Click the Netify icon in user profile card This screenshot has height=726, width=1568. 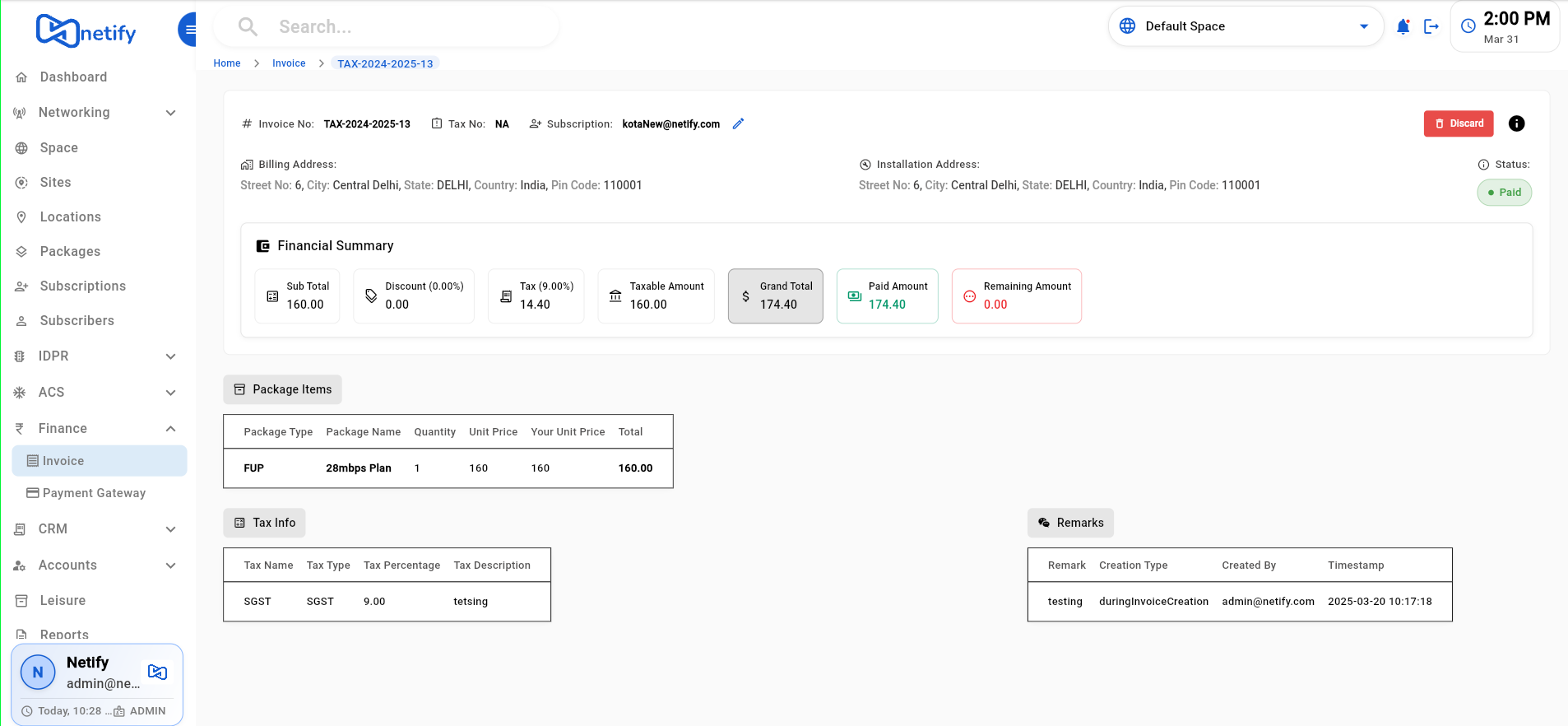pos(157,672)
